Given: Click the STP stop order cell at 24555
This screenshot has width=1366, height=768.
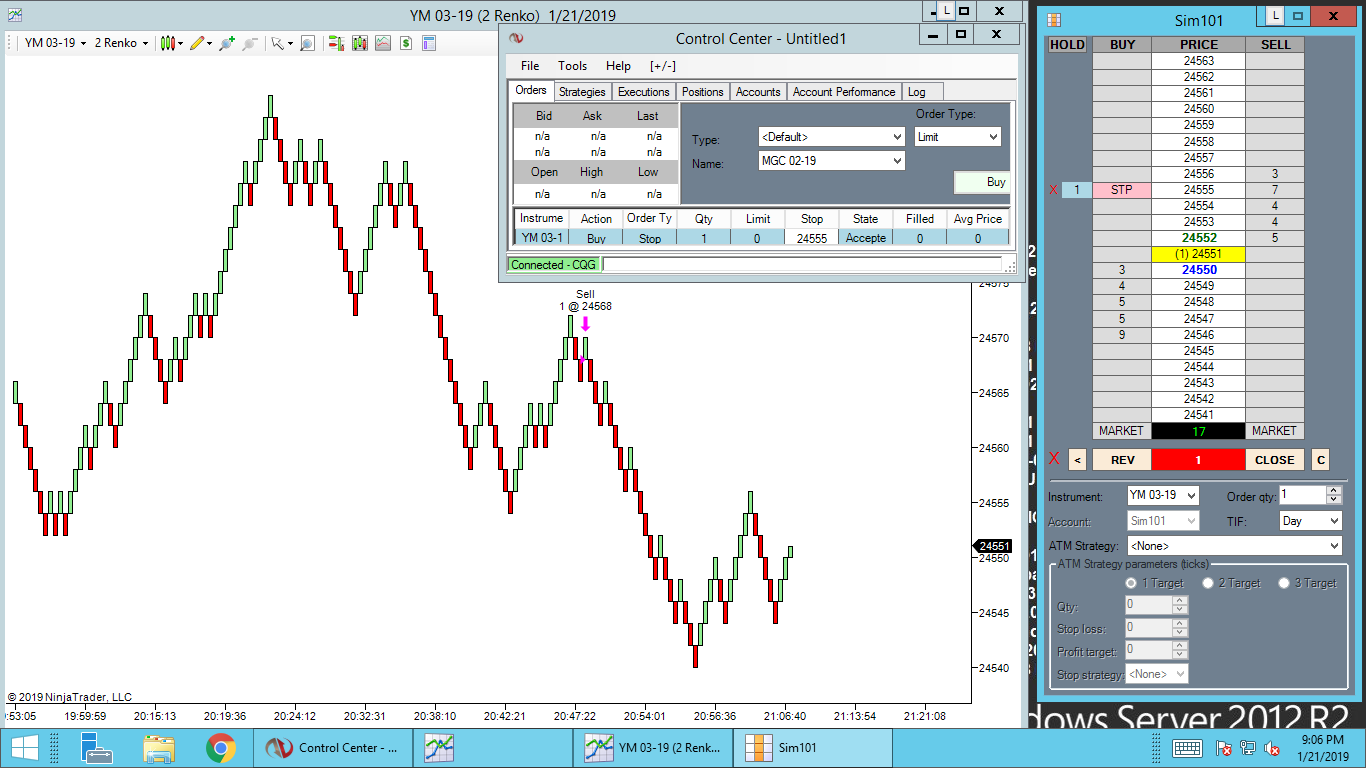Looking at the screenshot, I should [x=1122, y=190].
